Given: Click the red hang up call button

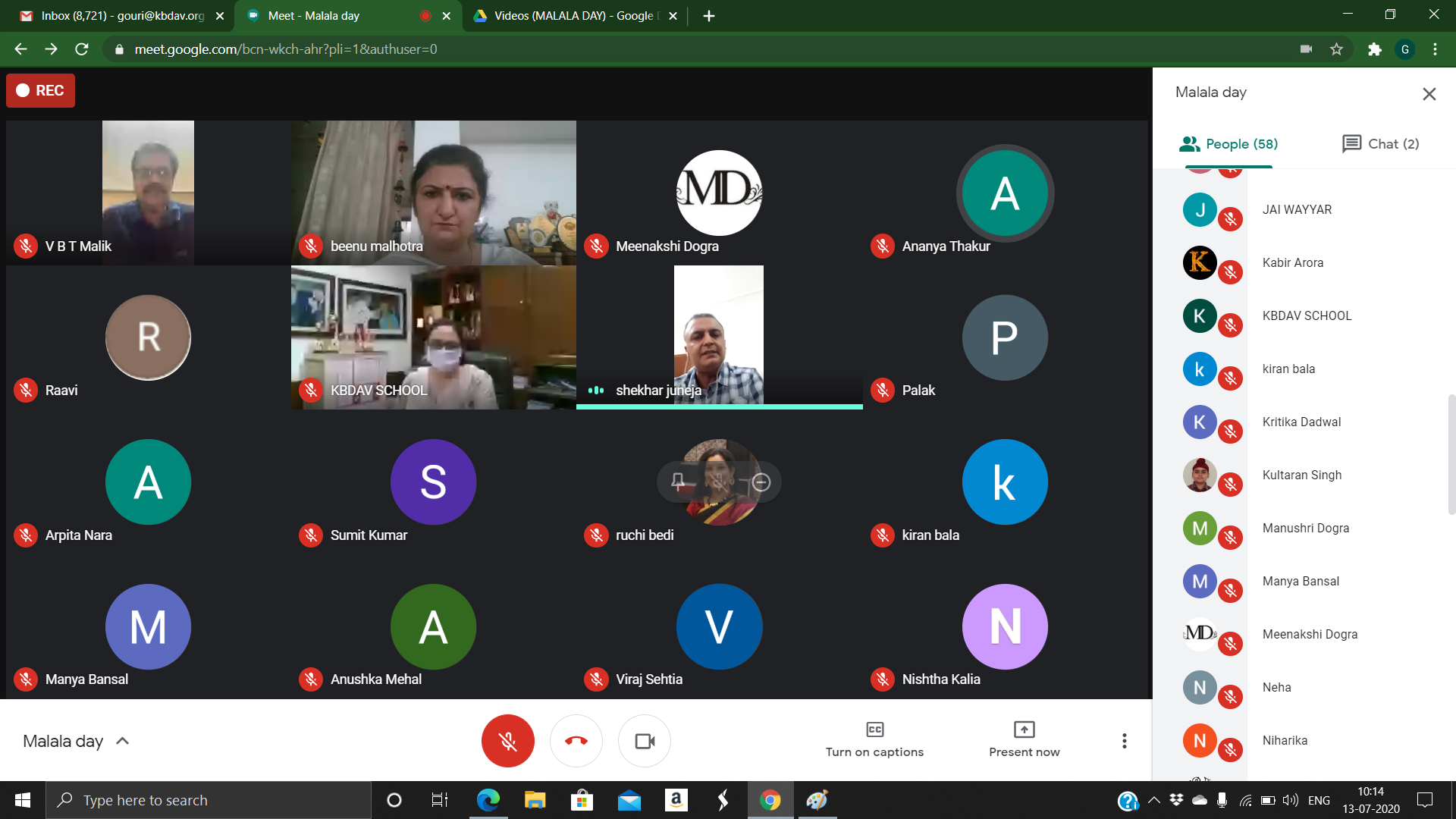Looking at the screenshot, I should 576,741.
